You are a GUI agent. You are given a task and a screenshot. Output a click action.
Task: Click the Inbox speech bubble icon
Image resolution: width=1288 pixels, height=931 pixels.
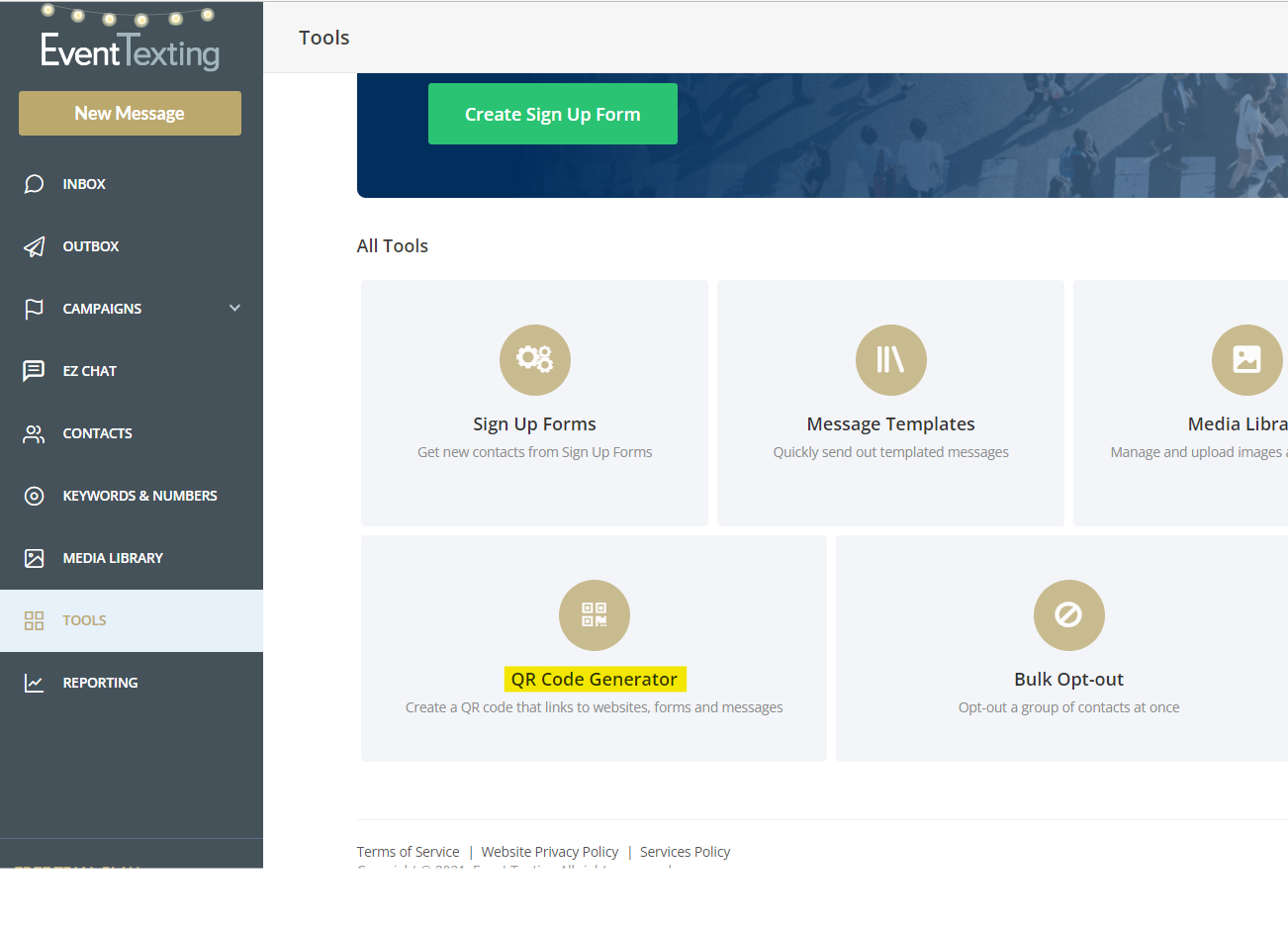coord(34,184)
